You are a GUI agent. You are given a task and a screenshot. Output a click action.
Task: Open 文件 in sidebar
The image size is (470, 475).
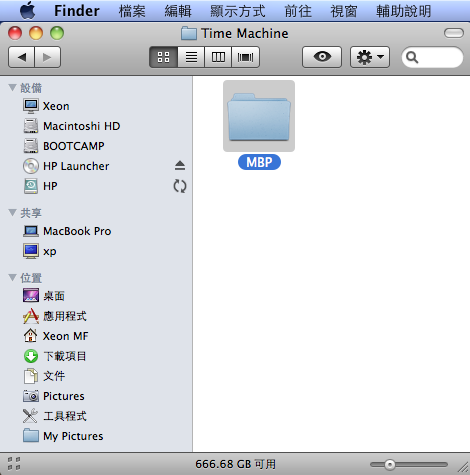coord(96,376)
